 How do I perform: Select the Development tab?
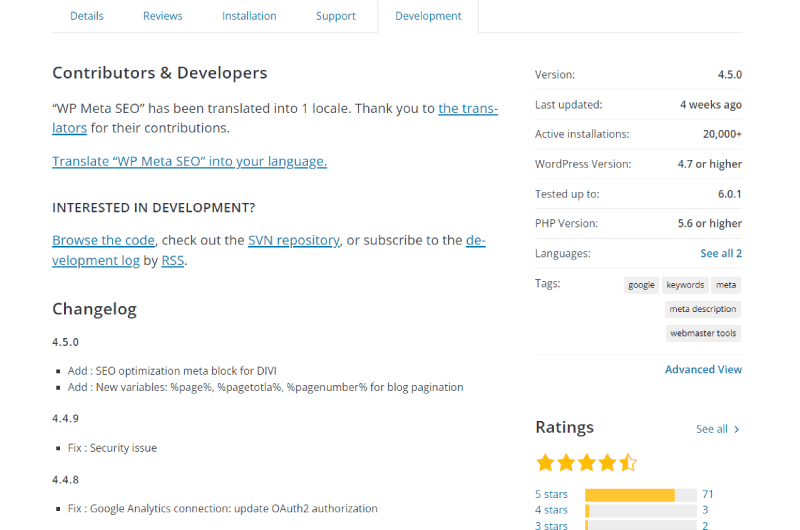pos(428,16)
